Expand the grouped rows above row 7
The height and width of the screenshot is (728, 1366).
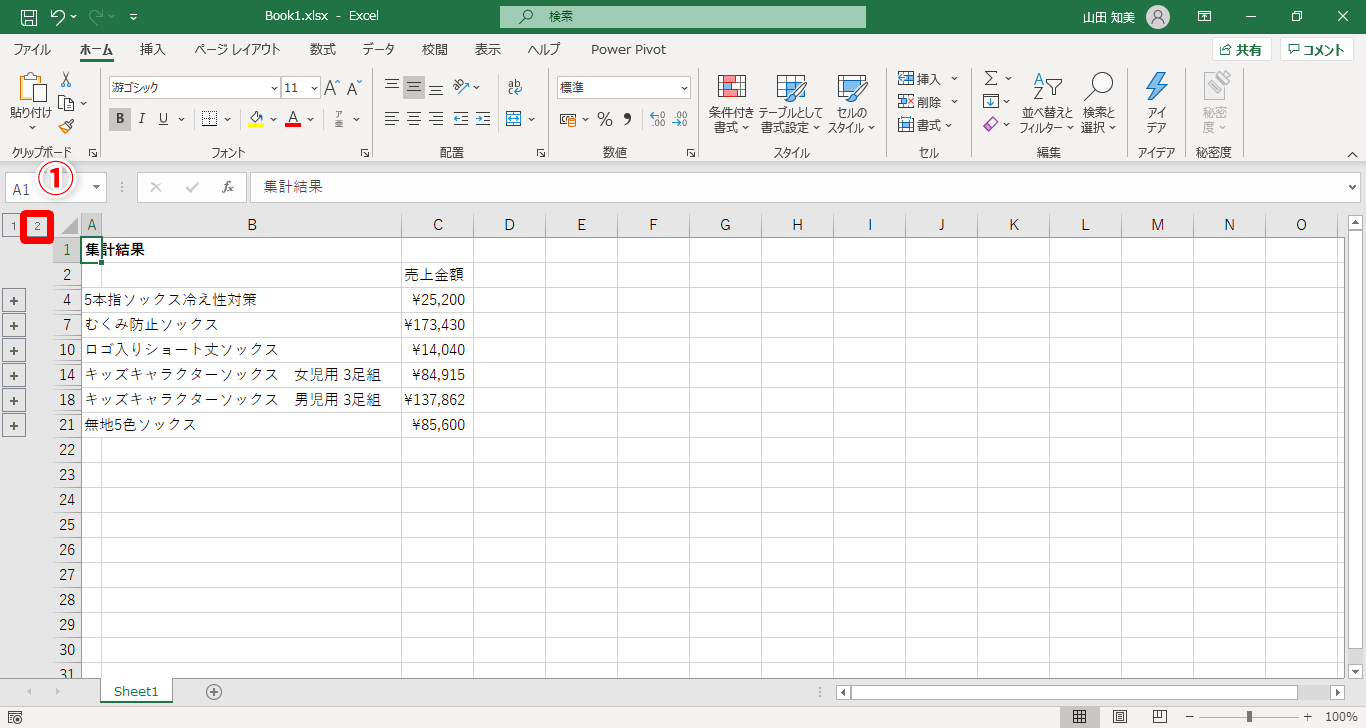coord(14,325)
